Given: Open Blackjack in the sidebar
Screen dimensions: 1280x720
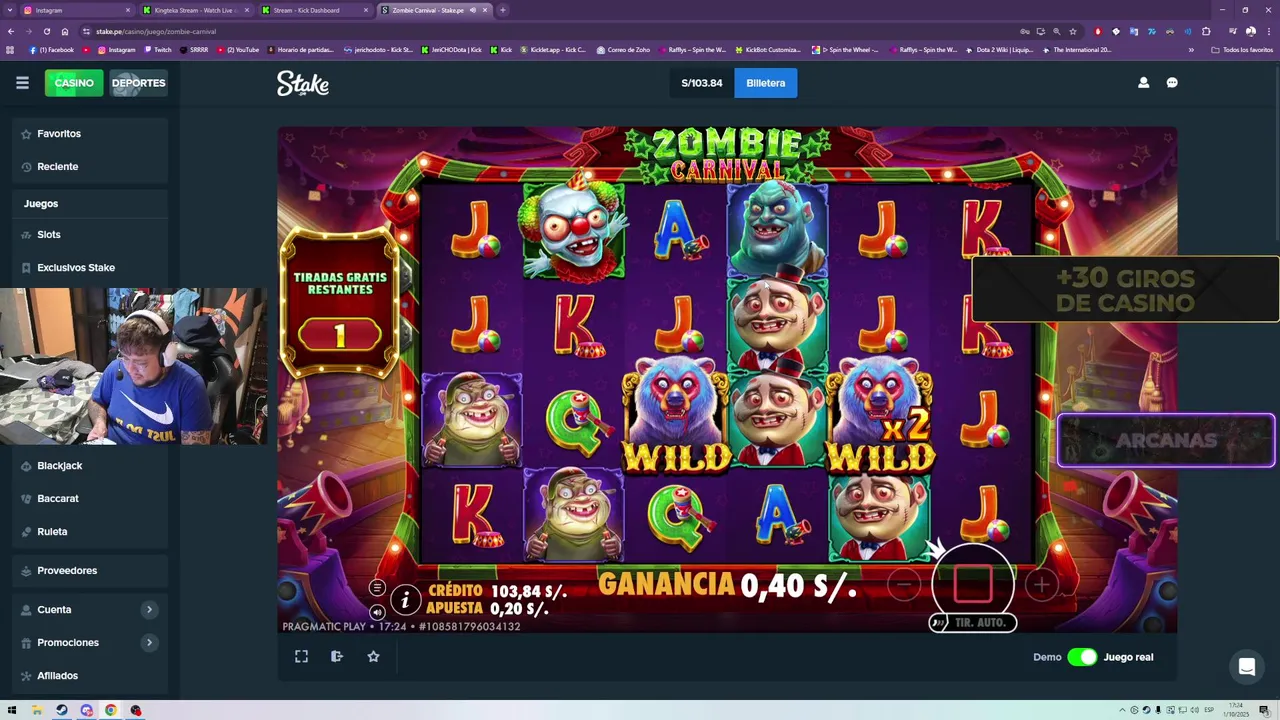Looking at the screenshot, I should (x=90, y=465).
